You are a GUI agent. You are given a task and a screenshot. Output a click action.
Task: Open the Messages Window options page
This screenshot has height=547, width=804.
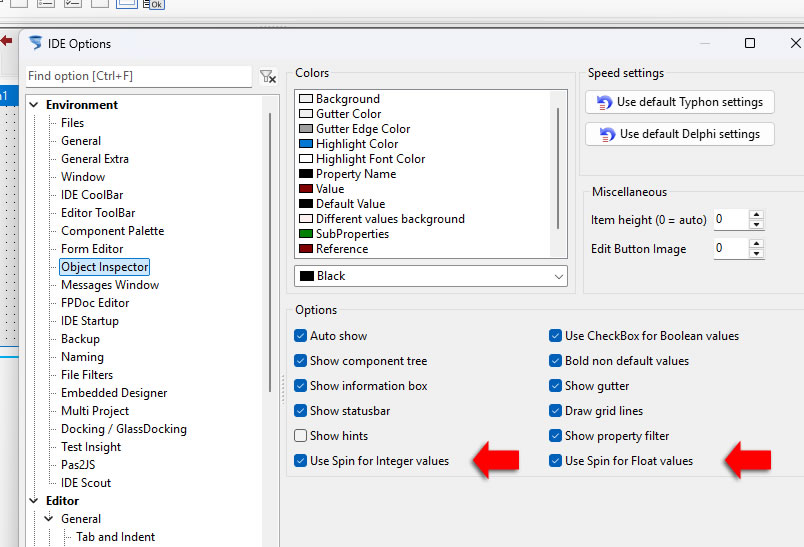point(110,285)
